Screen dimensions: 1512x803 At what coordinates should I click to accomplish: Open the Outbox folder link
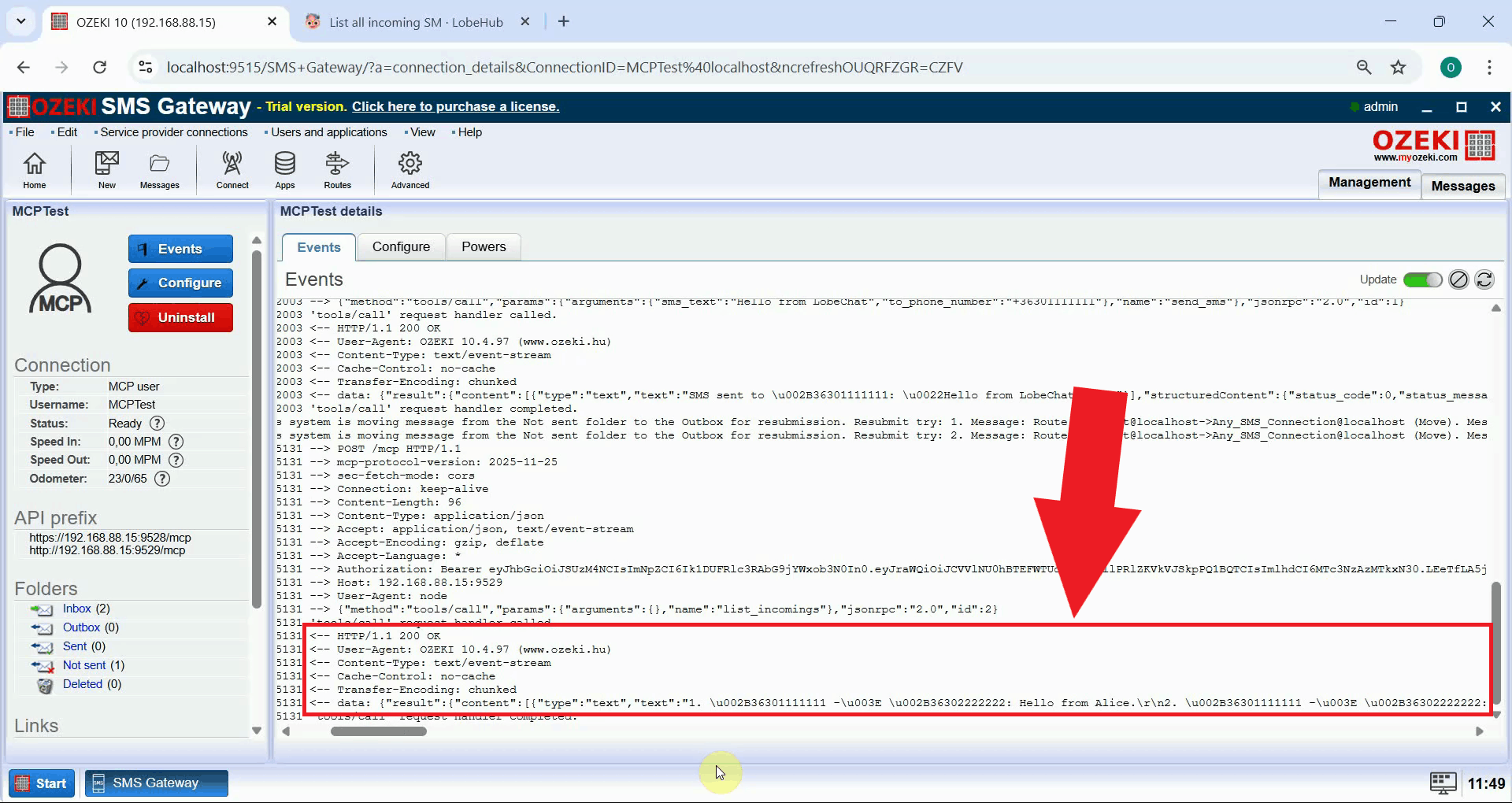(81, 627)
